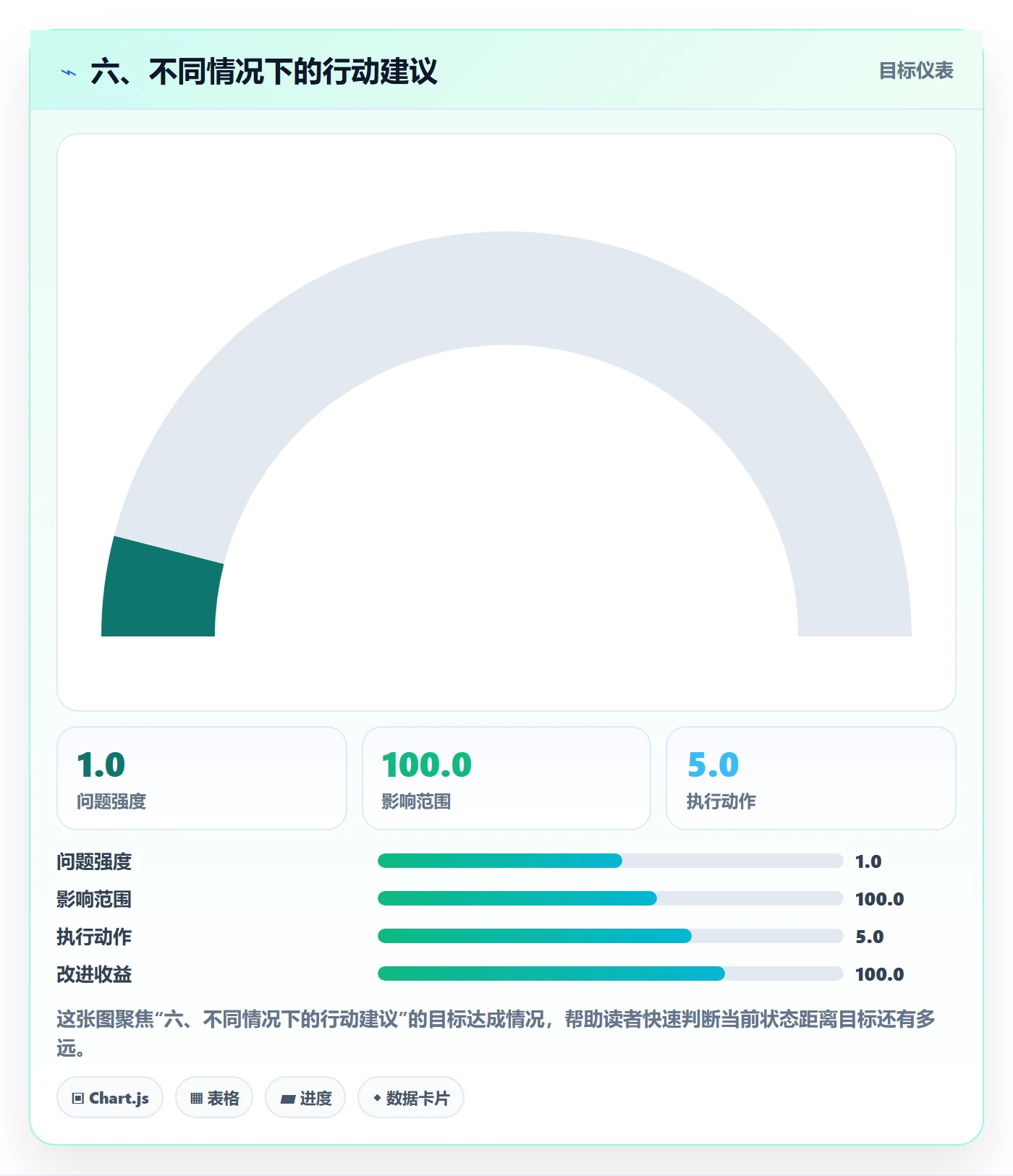Click the grid icon in the 表格 tag
The image size is (1013, 1176).
click(196, 1098)
